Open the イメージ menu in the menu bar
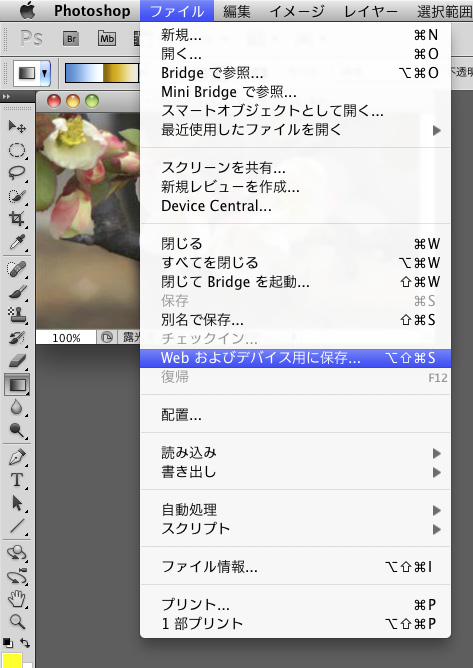 coord(297,11)
